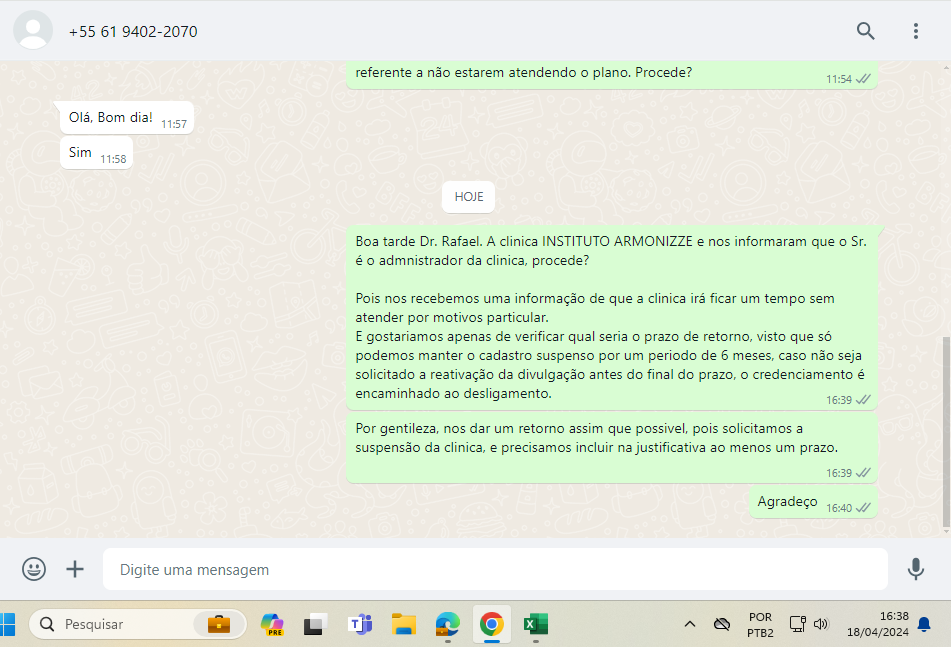Open the contact profile picture avatar
951x647 pixels.
(x=33, y=30)
